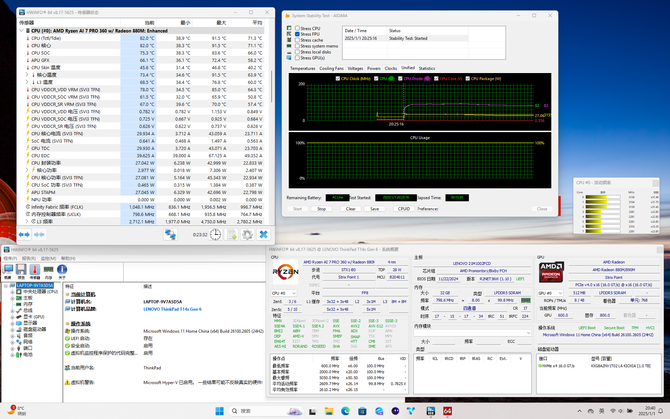Open the 监控(M) menu in HWiNFO

pos(48,258)
